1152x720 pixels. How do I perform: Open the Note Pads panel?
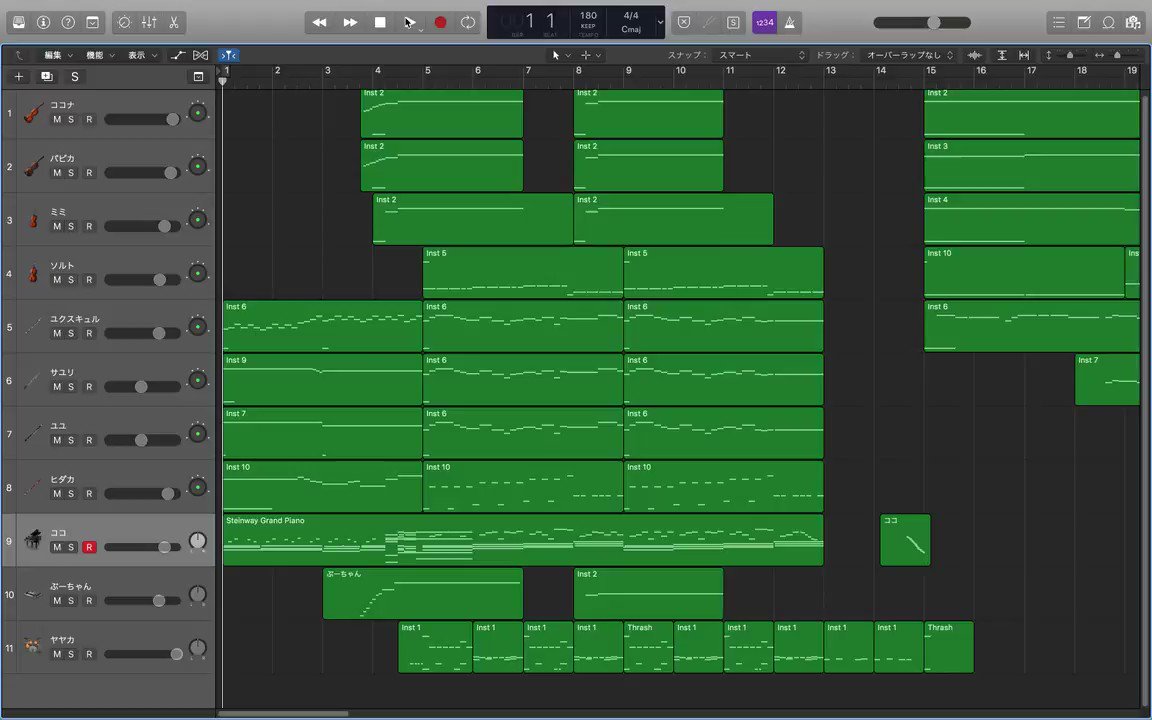point(1084,22)
